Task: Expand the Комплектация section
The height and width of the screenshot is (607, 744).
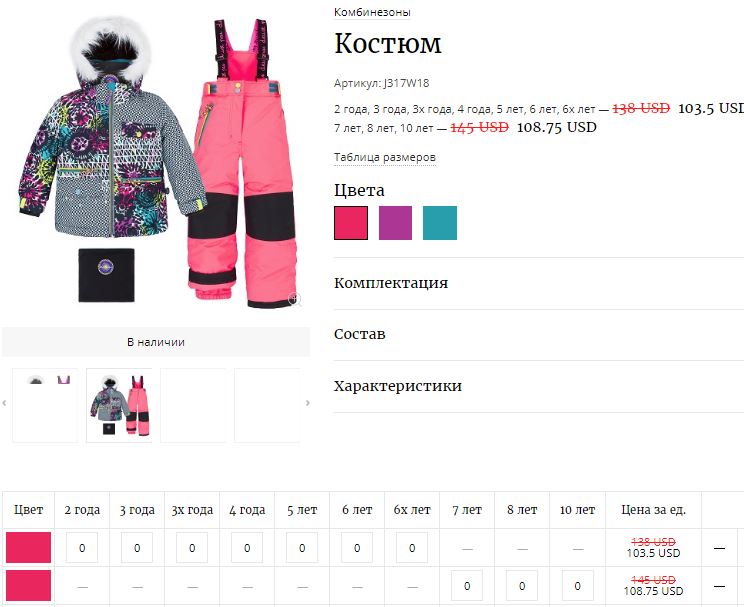Action: 539,283
